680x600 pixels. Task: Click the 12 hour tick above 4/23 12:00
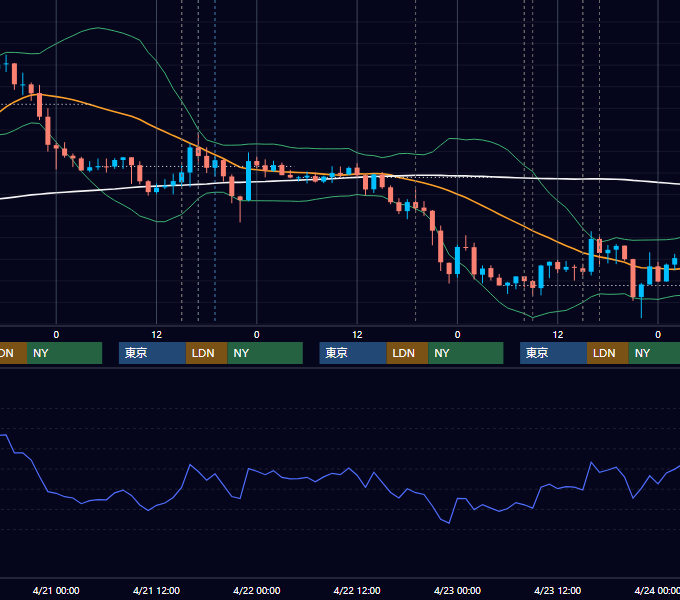pos(558,335)
